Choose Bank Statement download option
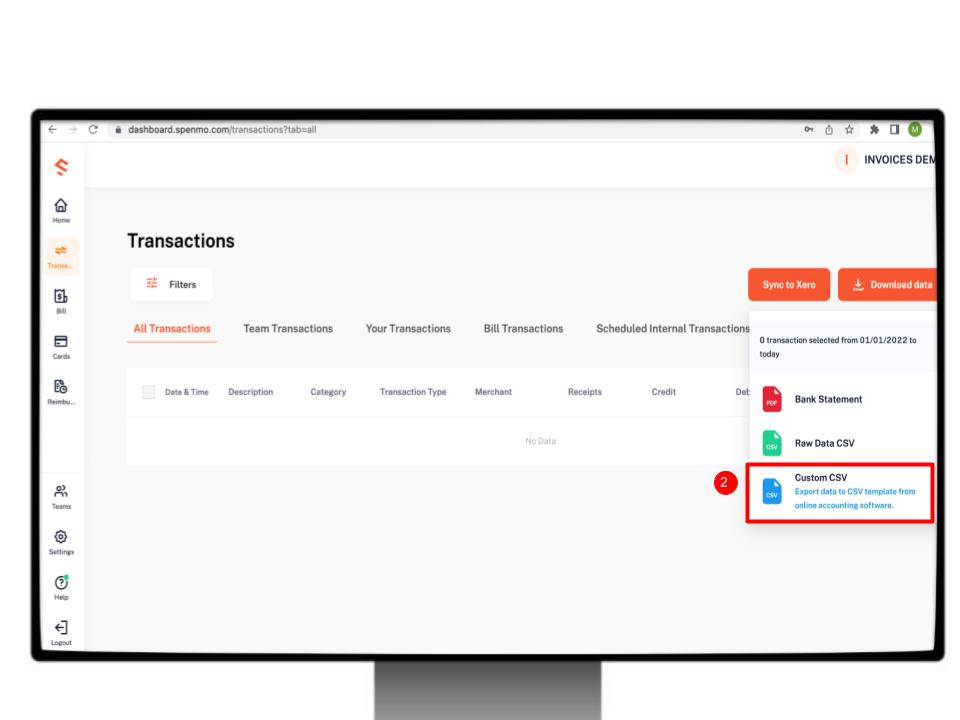 842,399
